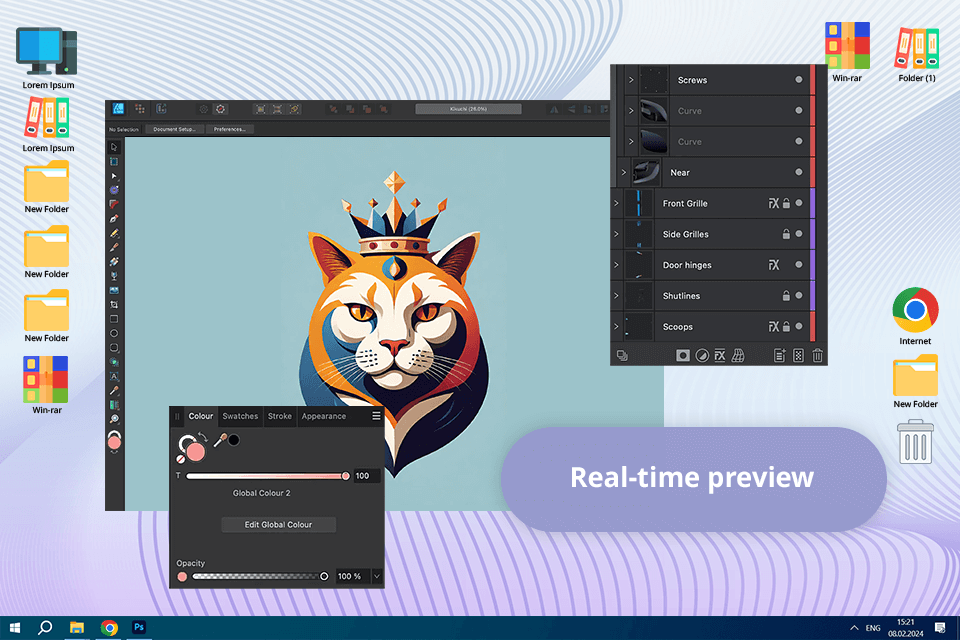Open the Appearance tab
The width and height of the screenshot is (960, 640).
[x=323, y=416]
